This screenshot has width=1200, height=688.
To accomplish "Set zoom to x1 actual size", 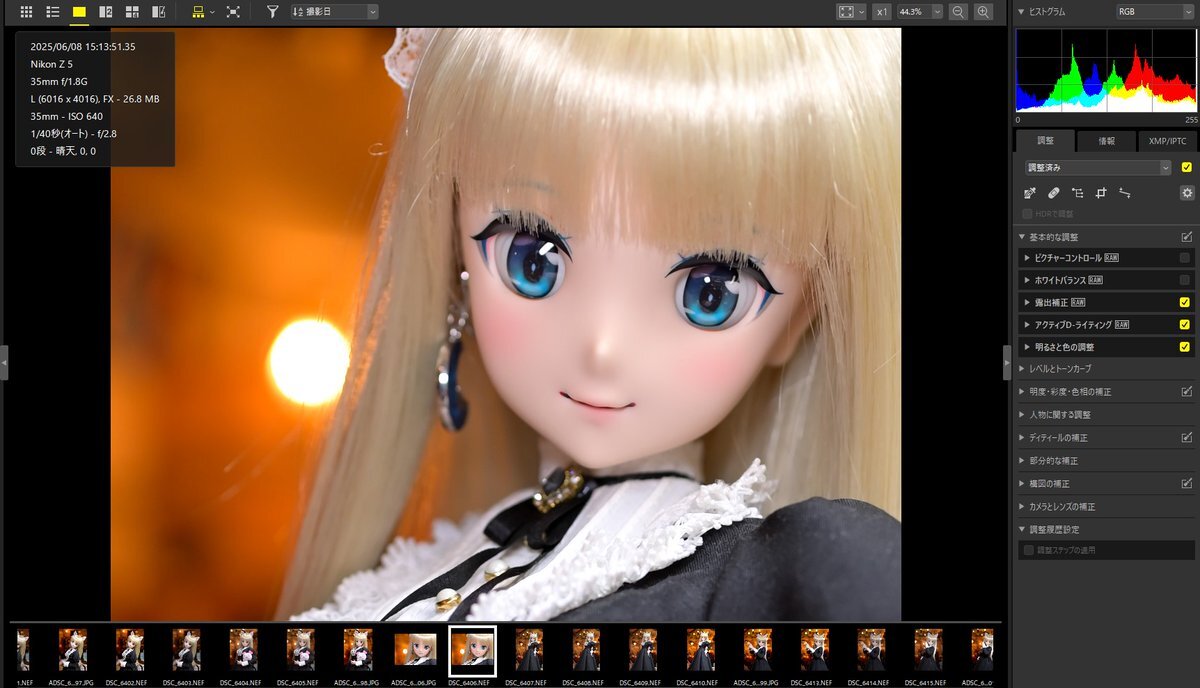I will pyautogui.click(x=881, y=12).
